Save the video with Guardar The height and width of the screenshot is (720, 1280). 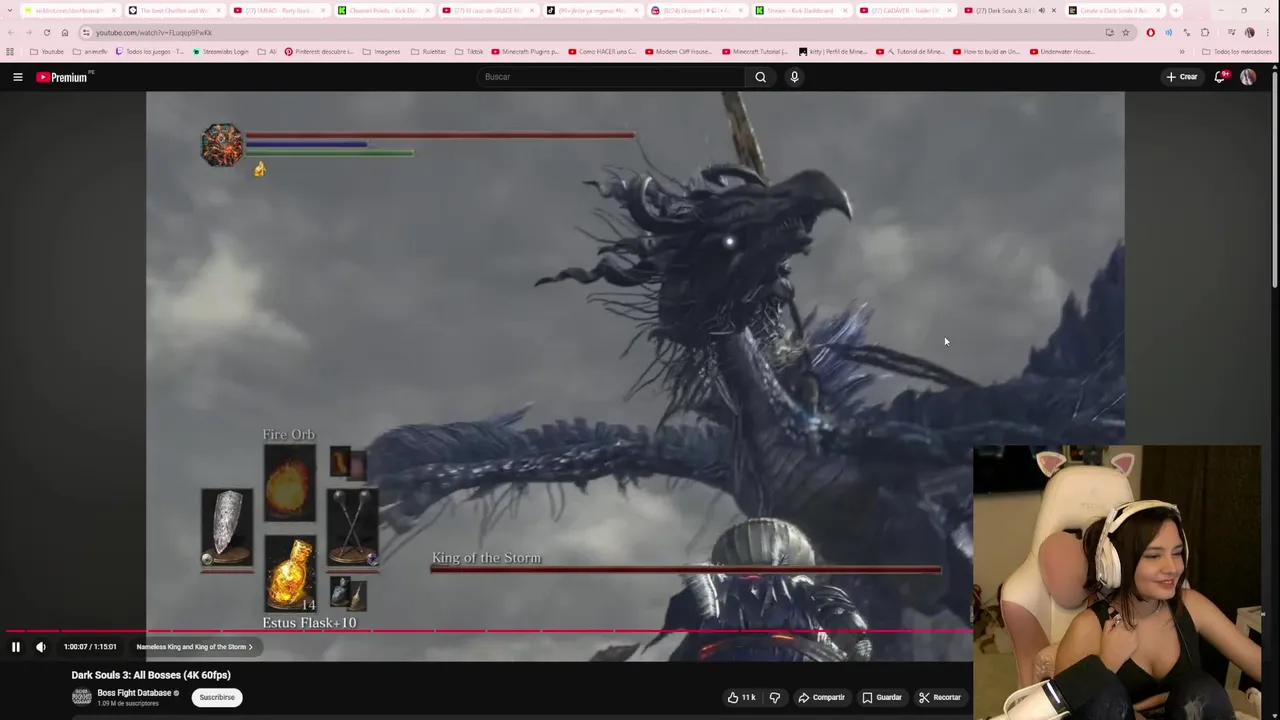pyautogui.click(x=882, y=697)
